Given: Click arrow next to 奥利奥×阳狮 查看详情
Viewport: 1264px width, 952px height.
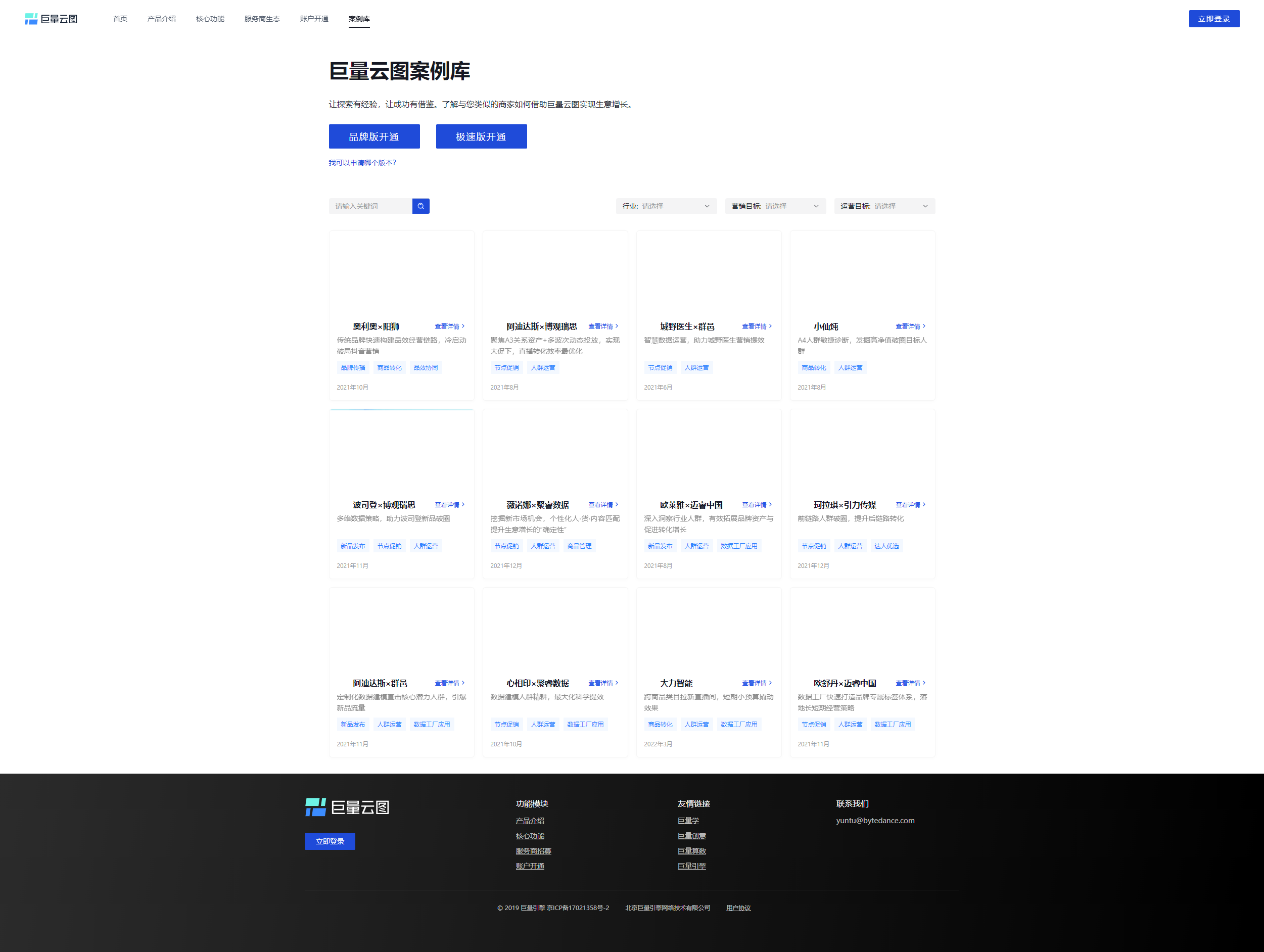Looking at the screenshot, I should pyautogui.click(x=463, y=326).
